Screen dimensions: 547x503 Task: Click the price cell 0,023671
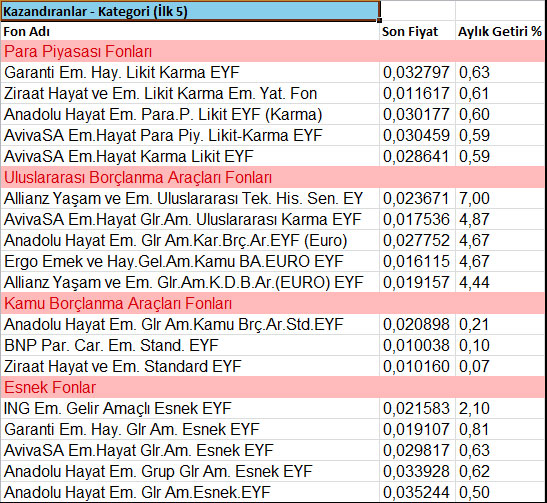[x=417, y=198]
